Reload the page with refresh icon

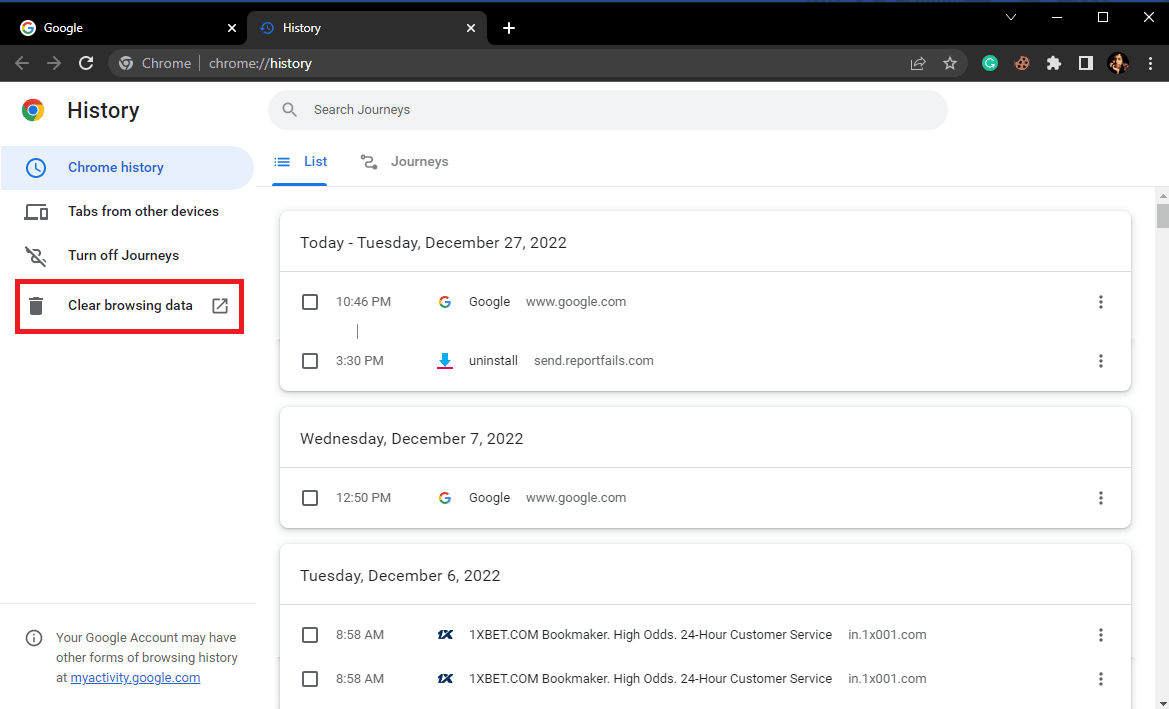tap(86, 63)
